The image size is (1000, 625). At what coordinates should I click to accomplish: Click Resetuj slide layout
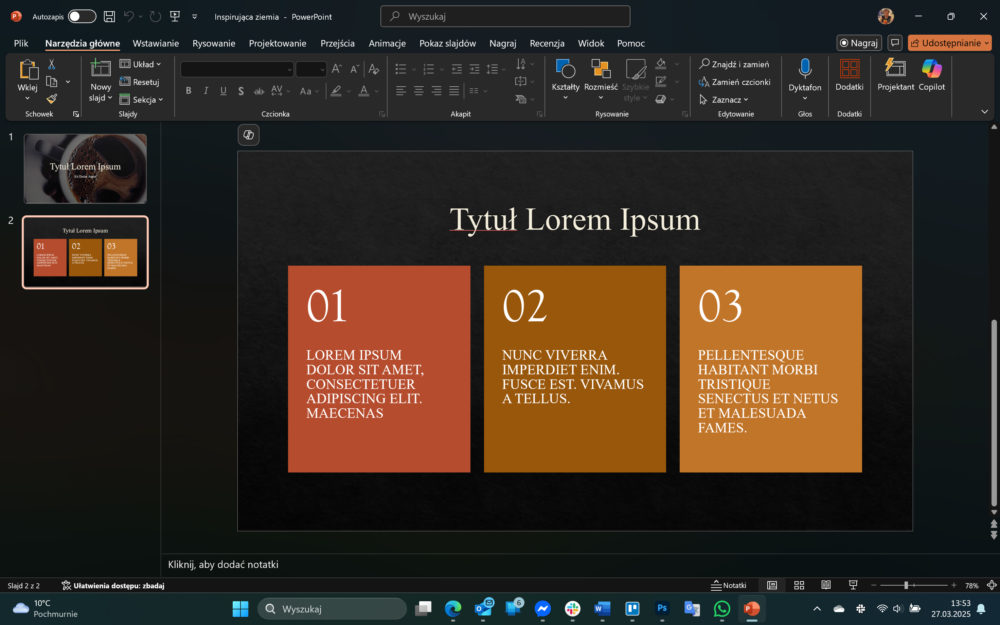point(139,82)
